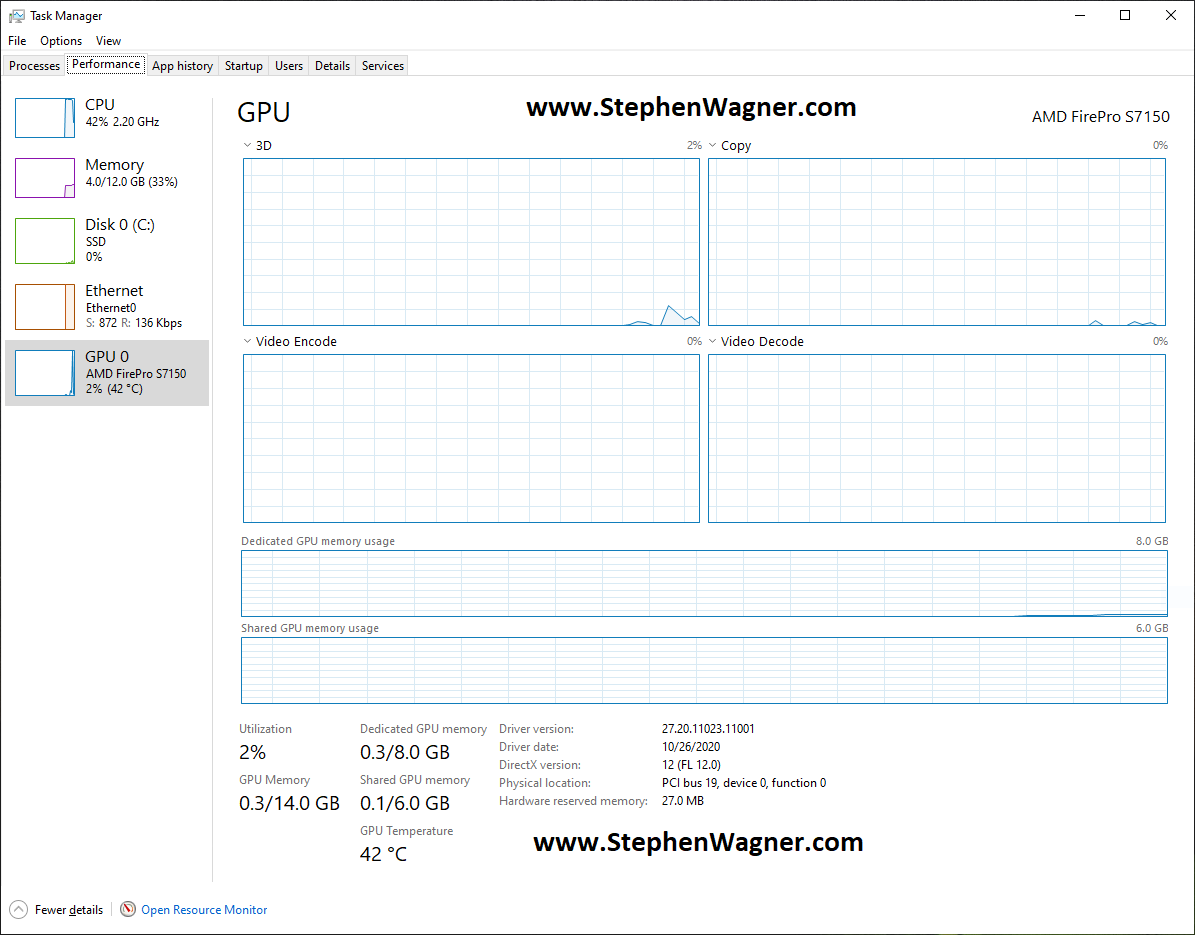Open the Video Decode engine dropdown
The width and height of the screenshot is (1195, 935).
[x=713, y=341]
